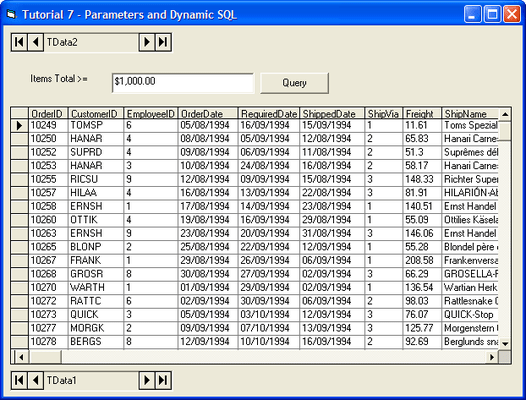Select the RequiredDate column header
Viewport: 526px width, 400px height.
(269, 113)
